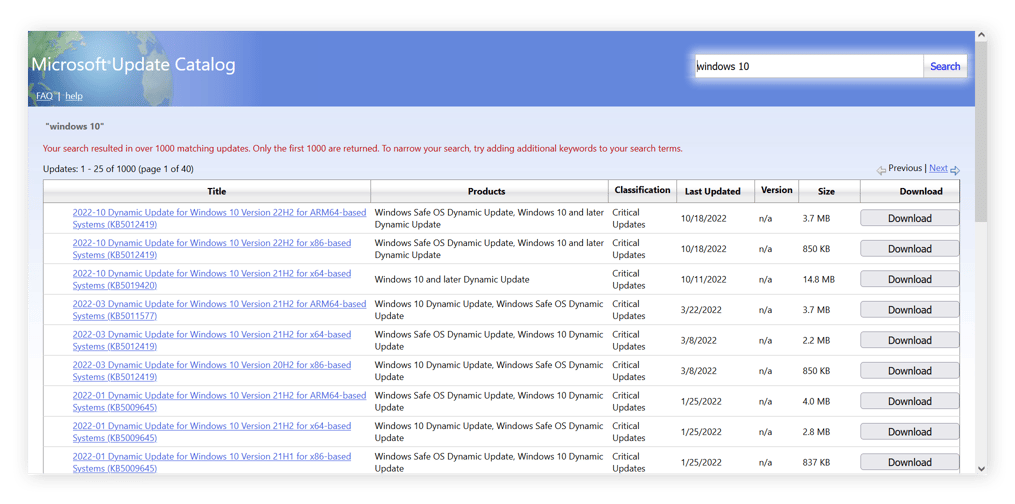
Task: Sort results by Products column header
Action: point(486,191)
